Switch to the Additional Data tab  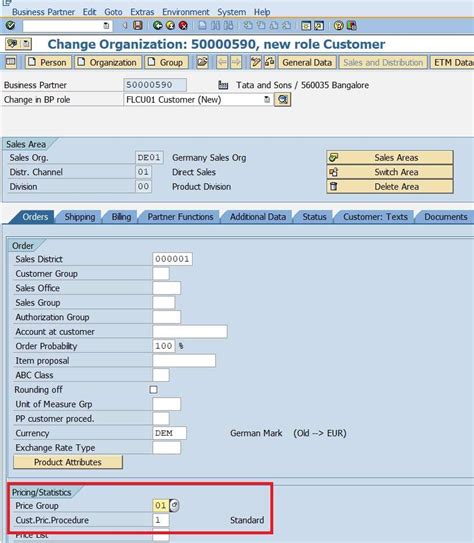tap(258, 217)
